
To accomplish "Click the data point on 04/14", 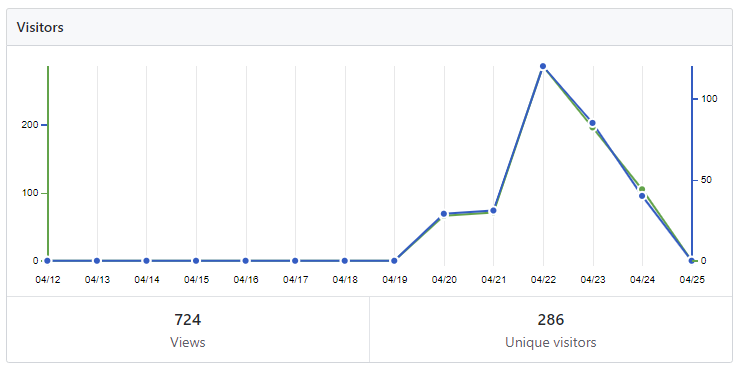I will click(146, 261).
